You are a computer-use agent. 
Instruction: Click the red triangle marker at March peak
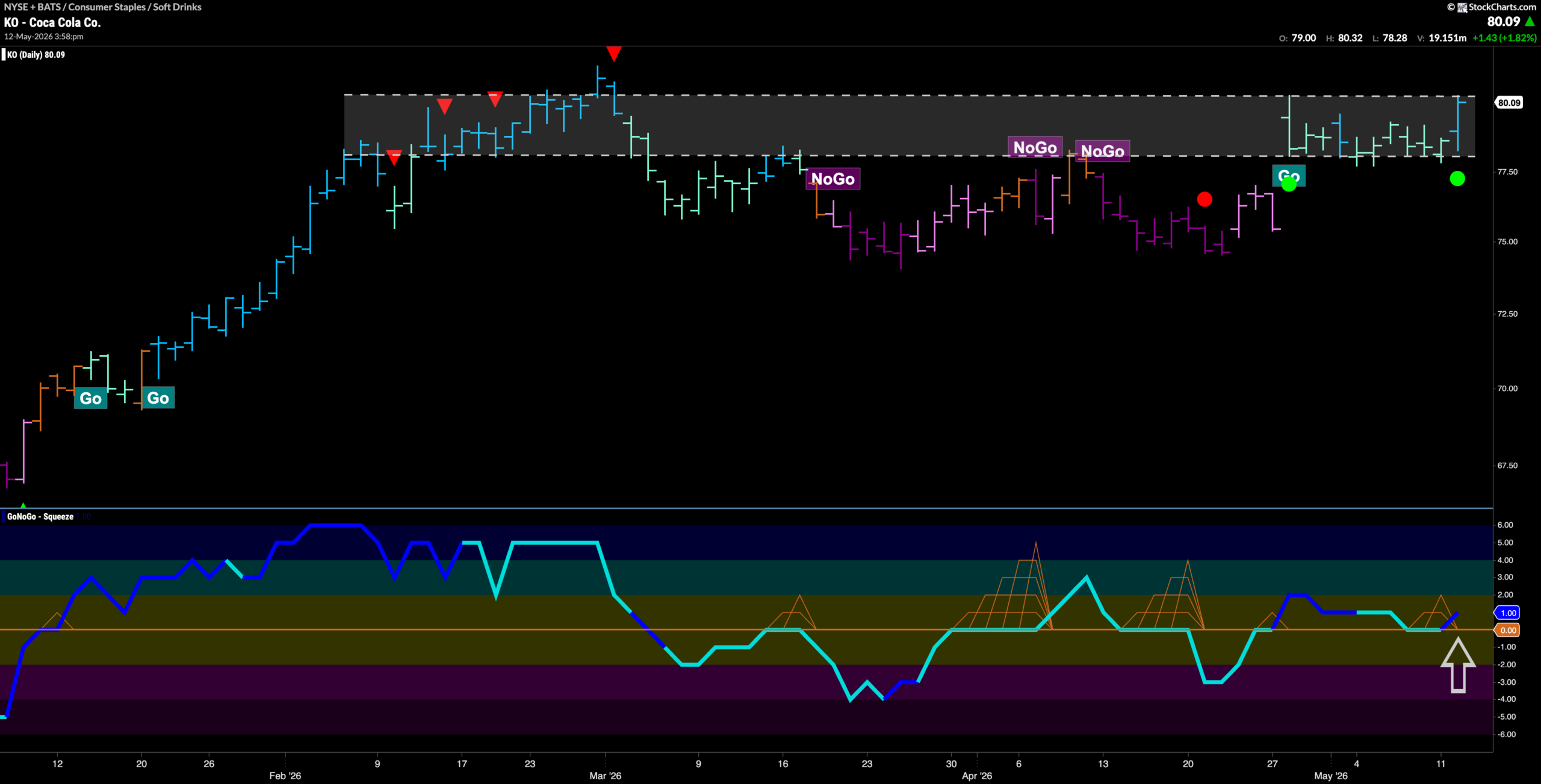613,54
